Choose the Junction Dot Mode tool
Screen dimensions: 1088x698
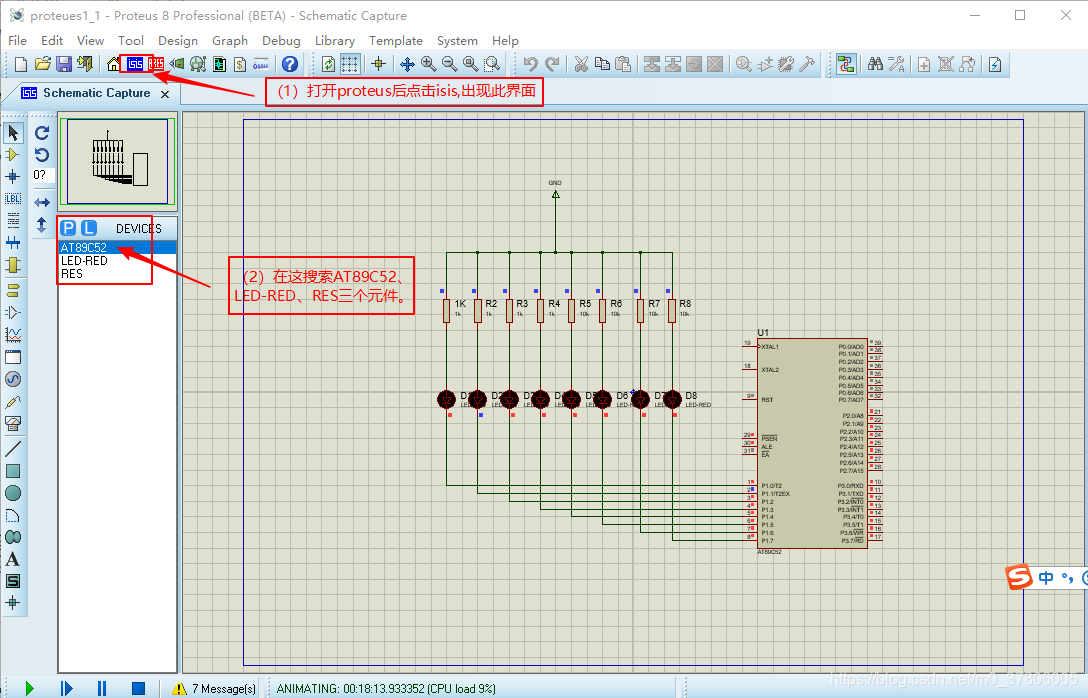13,177
